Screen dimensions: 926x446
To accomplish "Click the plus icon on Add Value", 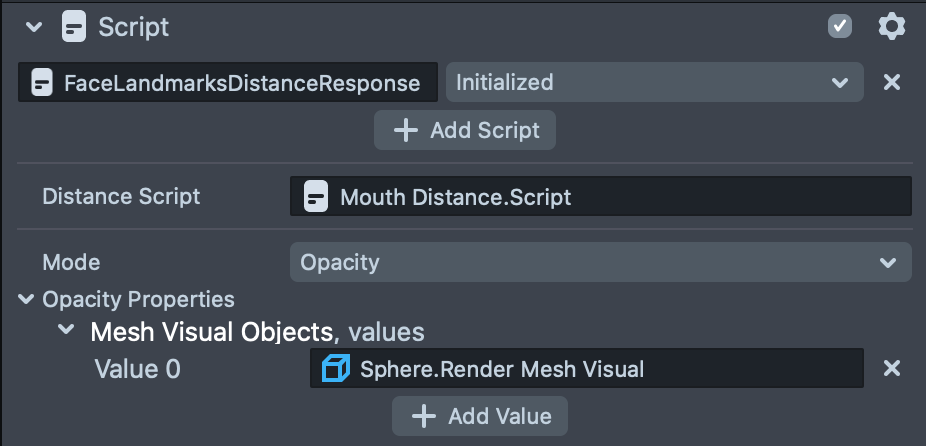I will tap(424, 416).
